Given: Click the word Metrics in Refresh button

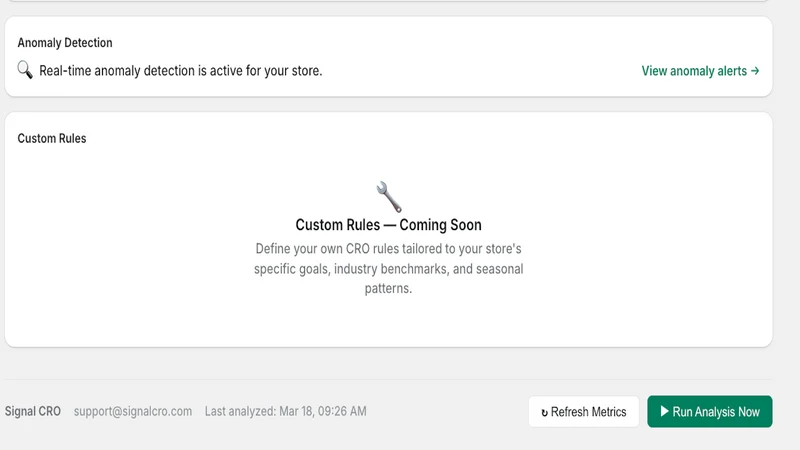Looking at the screenshot, I should tap(609, 412).
